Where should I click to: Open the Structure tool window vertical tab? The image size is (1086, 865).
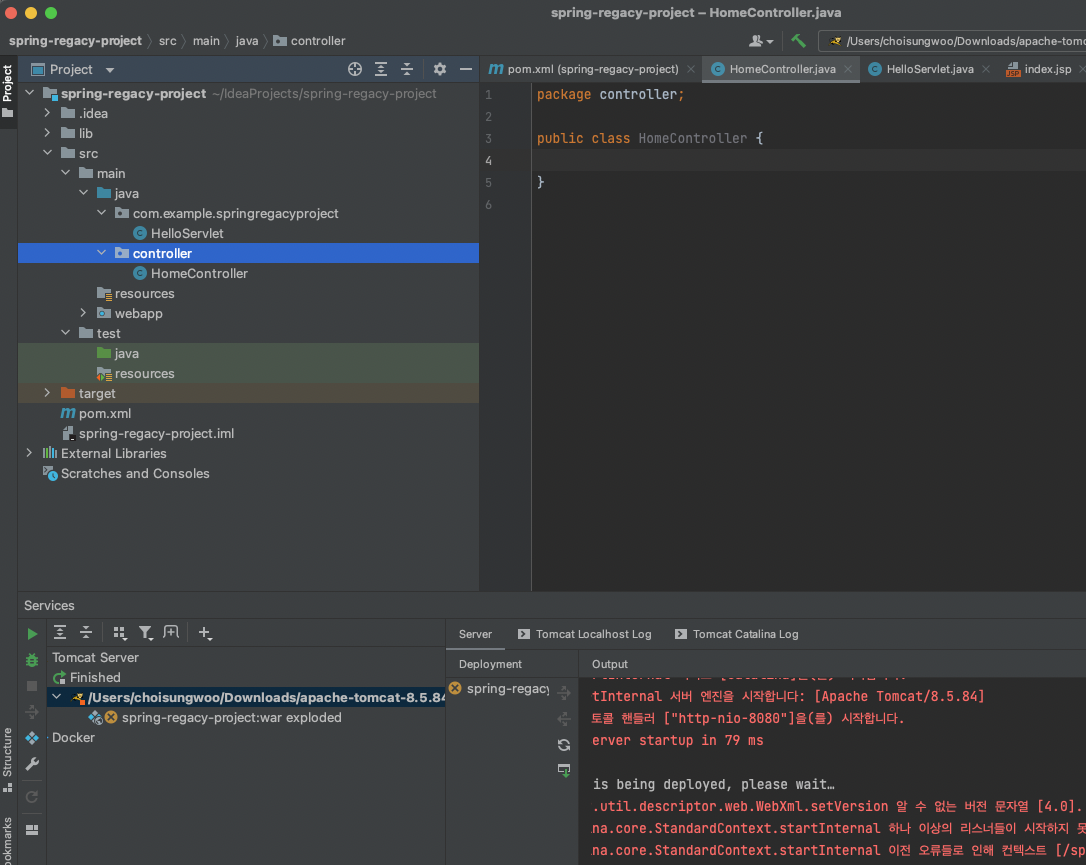pyautogui.click(x=8, y=758)
